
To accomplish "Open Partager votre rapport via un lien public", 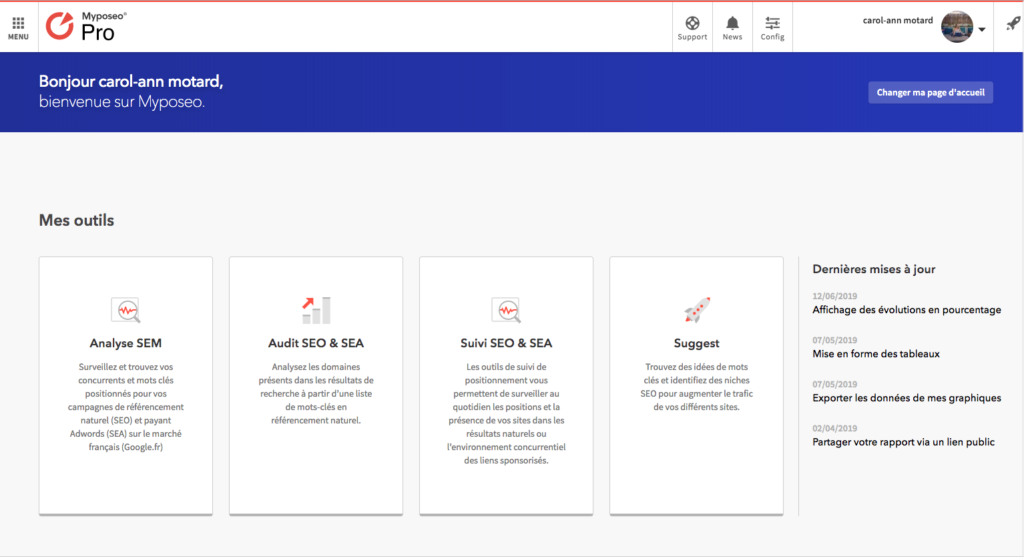I will coord(903,442).
